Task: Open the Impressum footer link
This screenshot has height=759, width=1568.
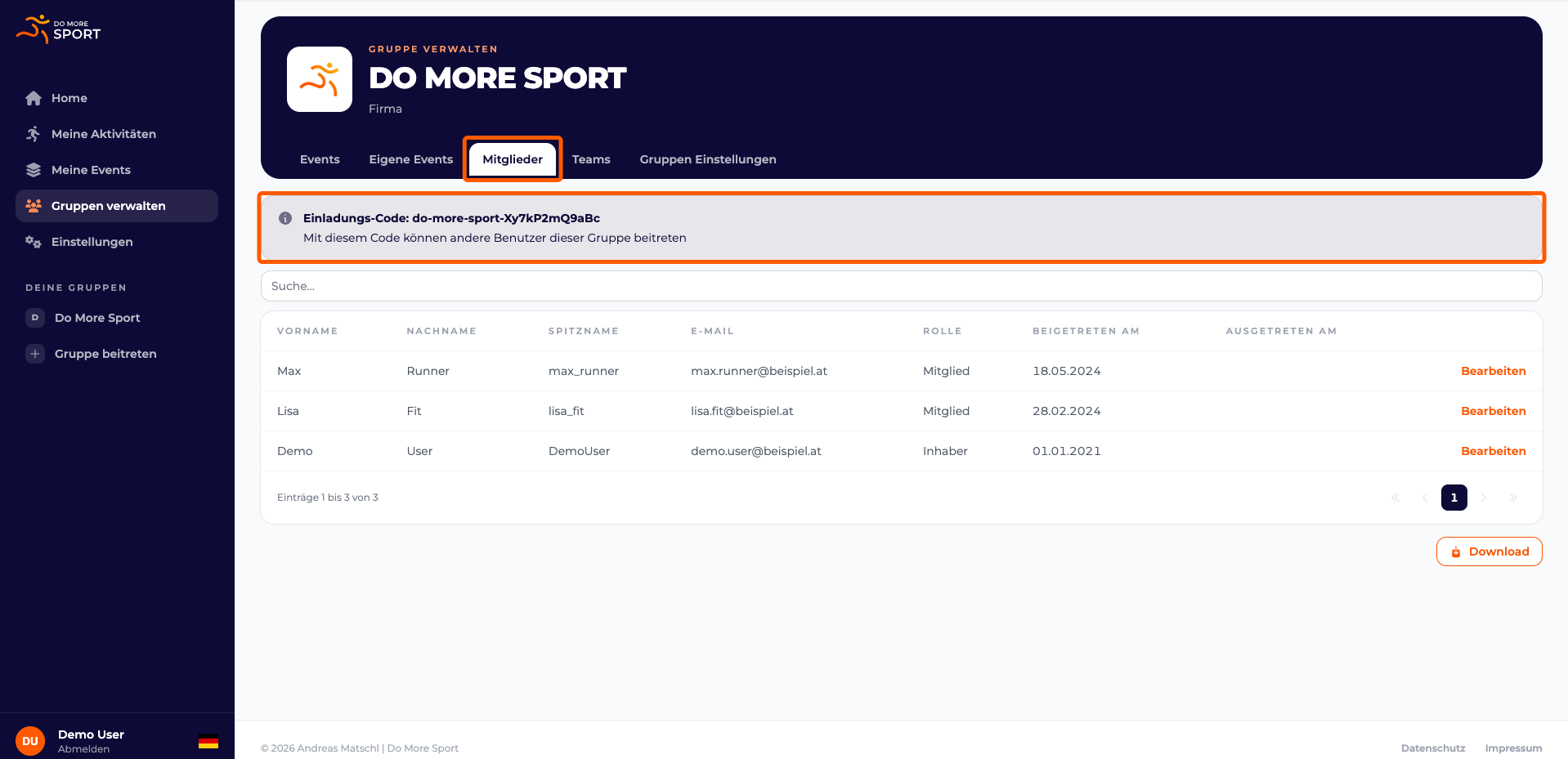Action: point(1513,748)
